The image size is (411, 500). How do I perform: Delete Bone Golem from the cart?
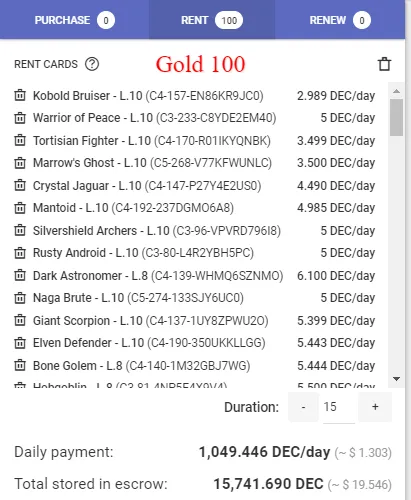(20, 365)
